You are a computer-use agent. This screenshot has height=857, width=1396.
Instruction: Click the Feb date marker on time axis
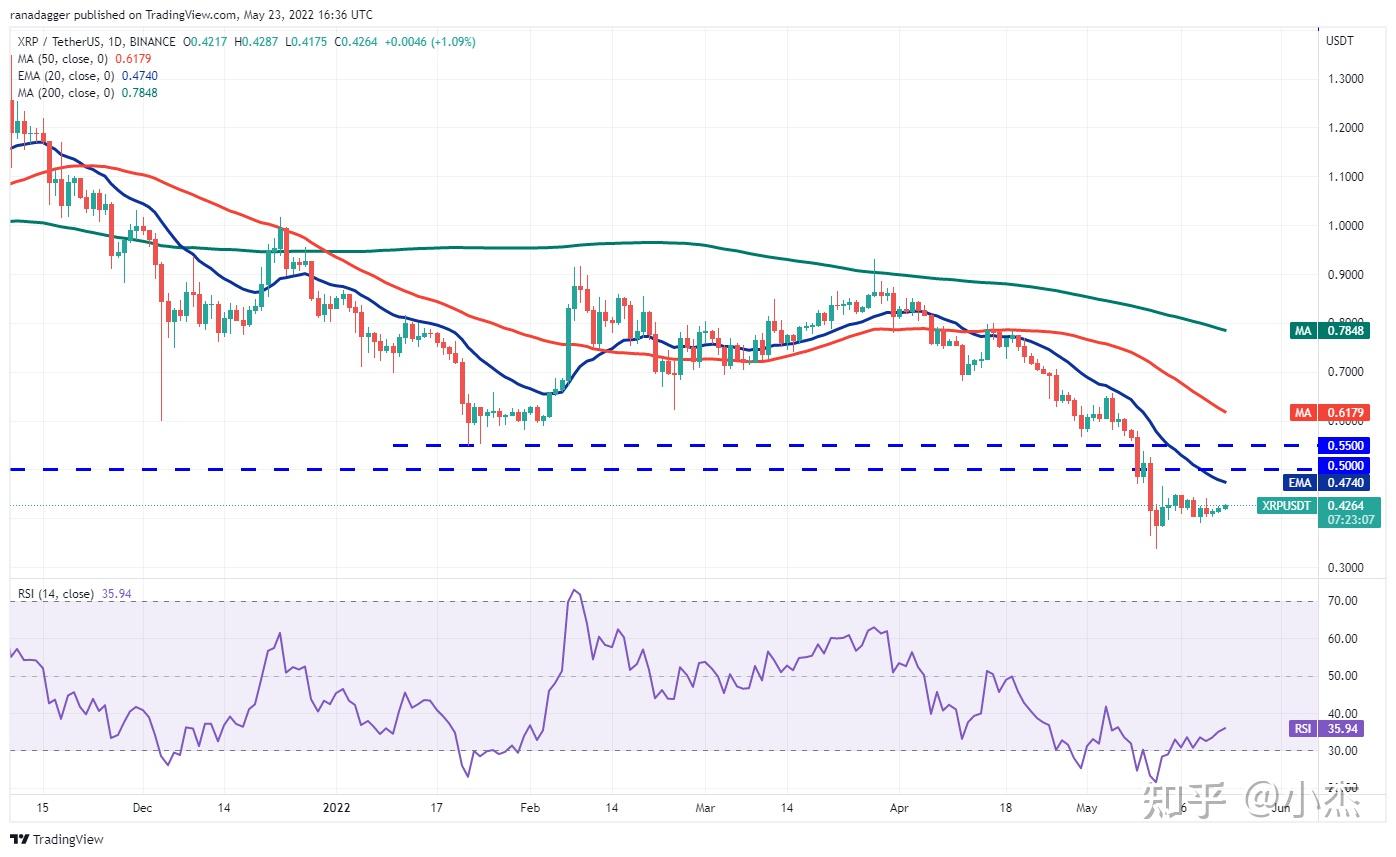coord(531,807)
